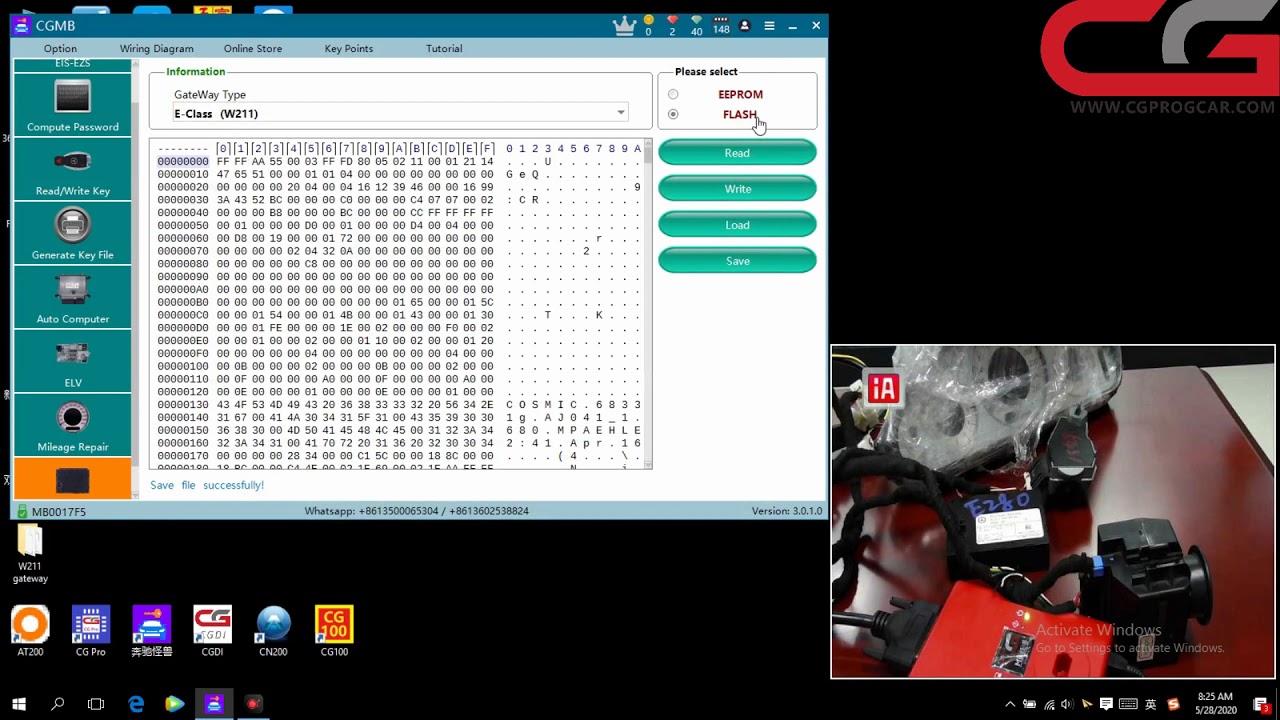Click the input language indicator in tray
The height and width of the screenshot is (720, 1280).
coord(1151,704)
